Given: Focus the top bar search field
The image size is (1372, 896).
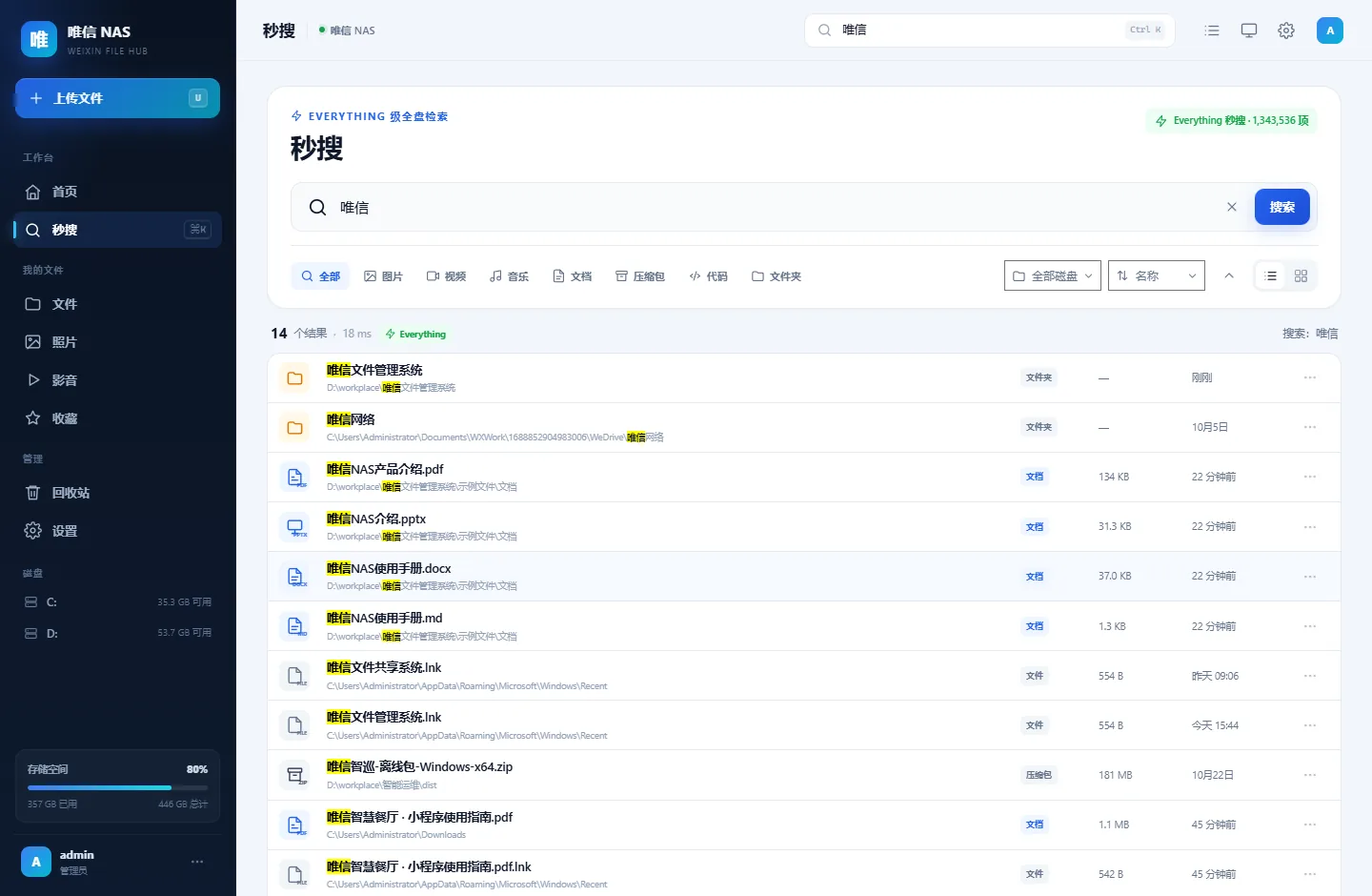Looking at the screenshot, I should (990, 31).
